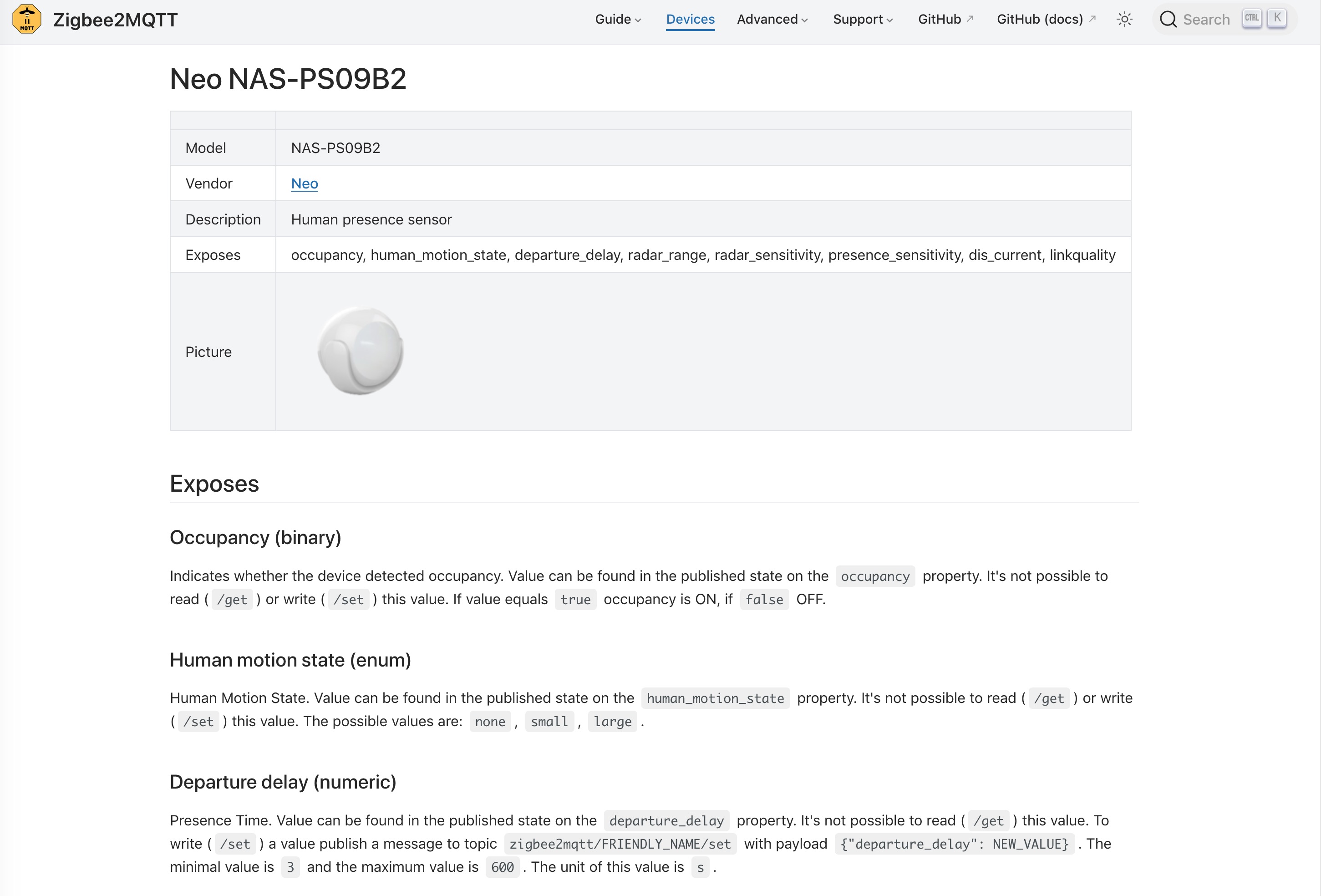Open the GitHub nav link

pyautogui.click(x=939, y=19)
